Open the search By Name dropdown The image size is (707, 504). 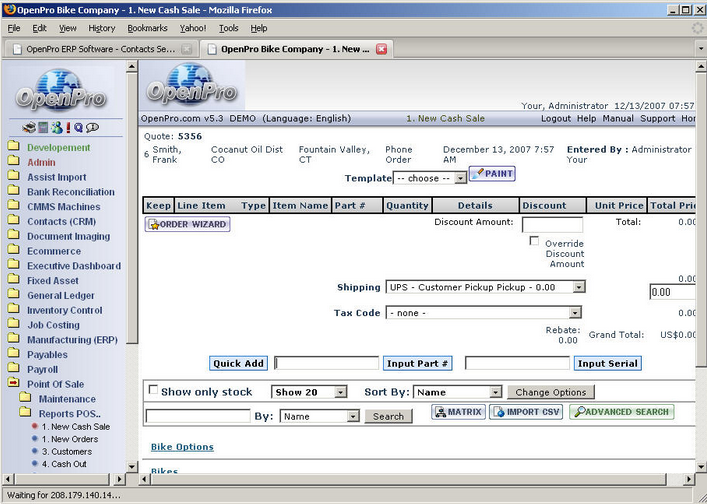[x=320, y=417]
